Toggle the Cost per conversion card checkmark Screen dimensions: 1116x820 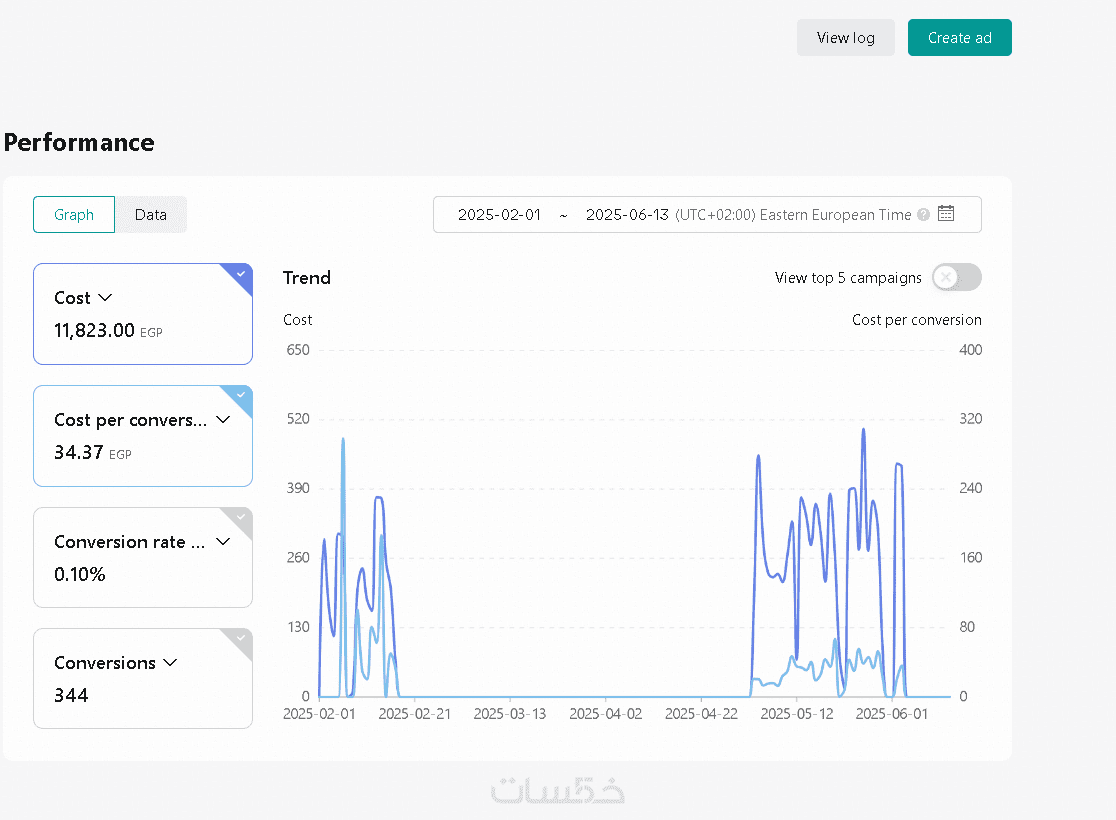(241, 396)
